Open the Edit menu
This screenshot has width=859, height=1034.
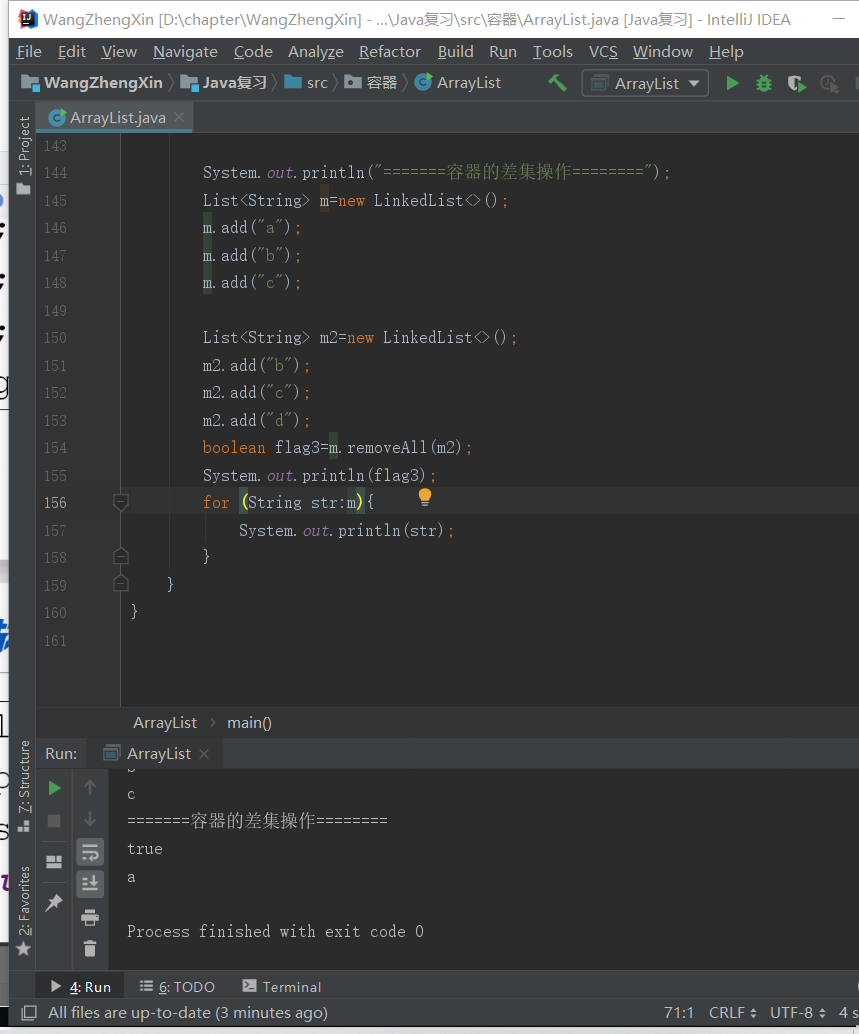[x=71, y=51]
